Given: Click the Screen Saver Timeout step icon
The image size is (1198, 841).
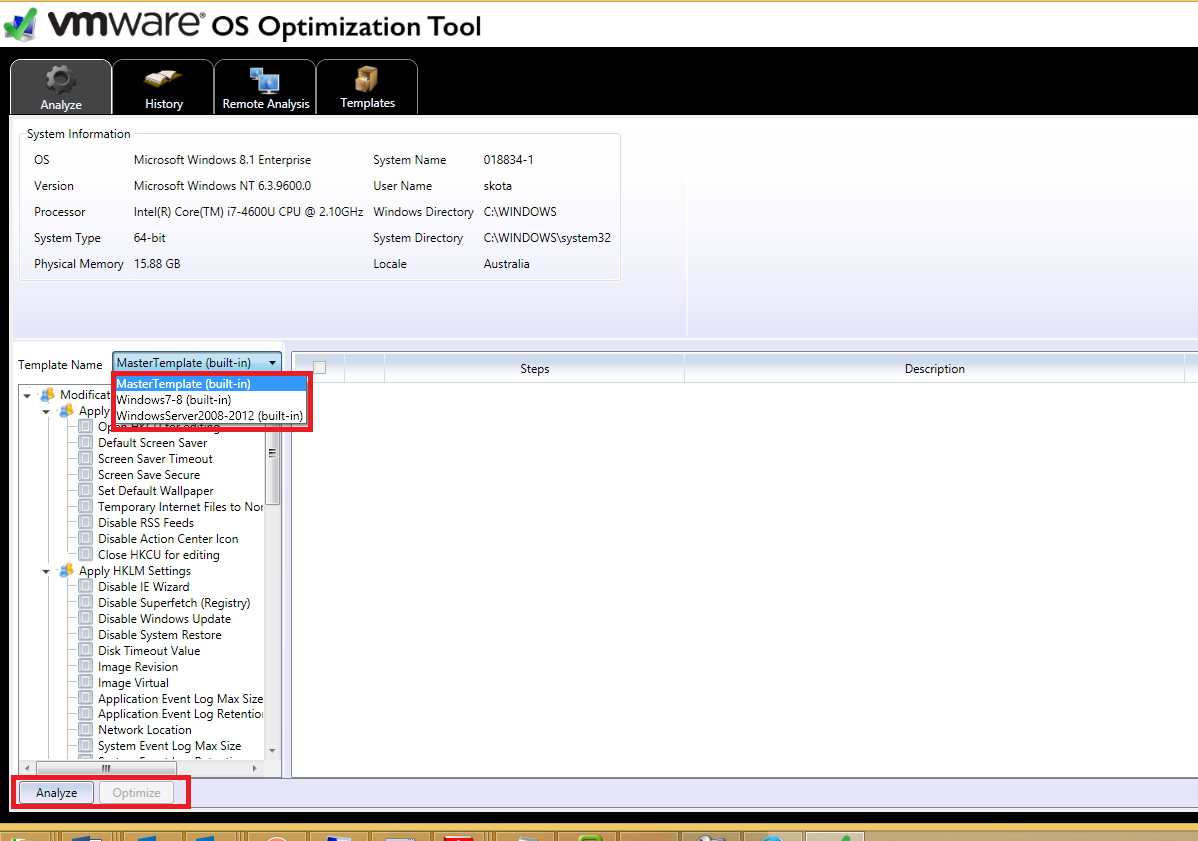Looking at the screenshot, I should (86, 458).
